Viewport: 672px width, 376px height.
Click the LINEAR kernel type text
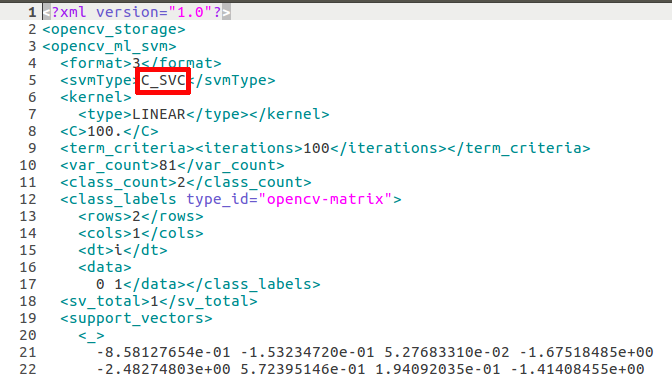[x=159, y=114]
